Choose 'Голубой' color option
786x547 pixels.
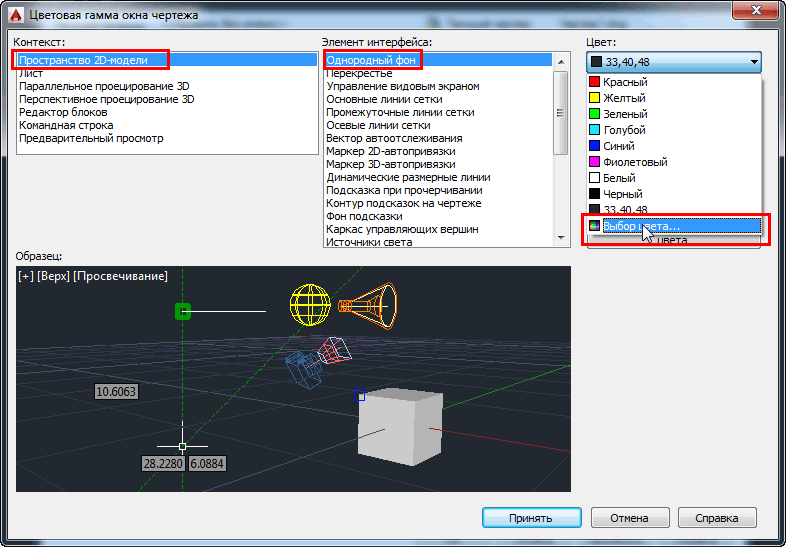[674, 130]
